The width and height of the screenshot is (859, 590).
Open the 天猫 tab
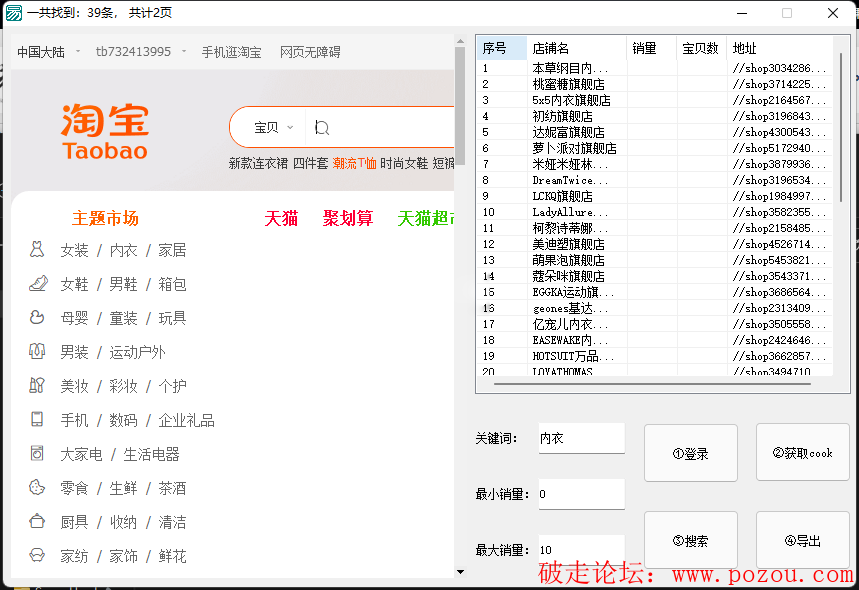281,219
